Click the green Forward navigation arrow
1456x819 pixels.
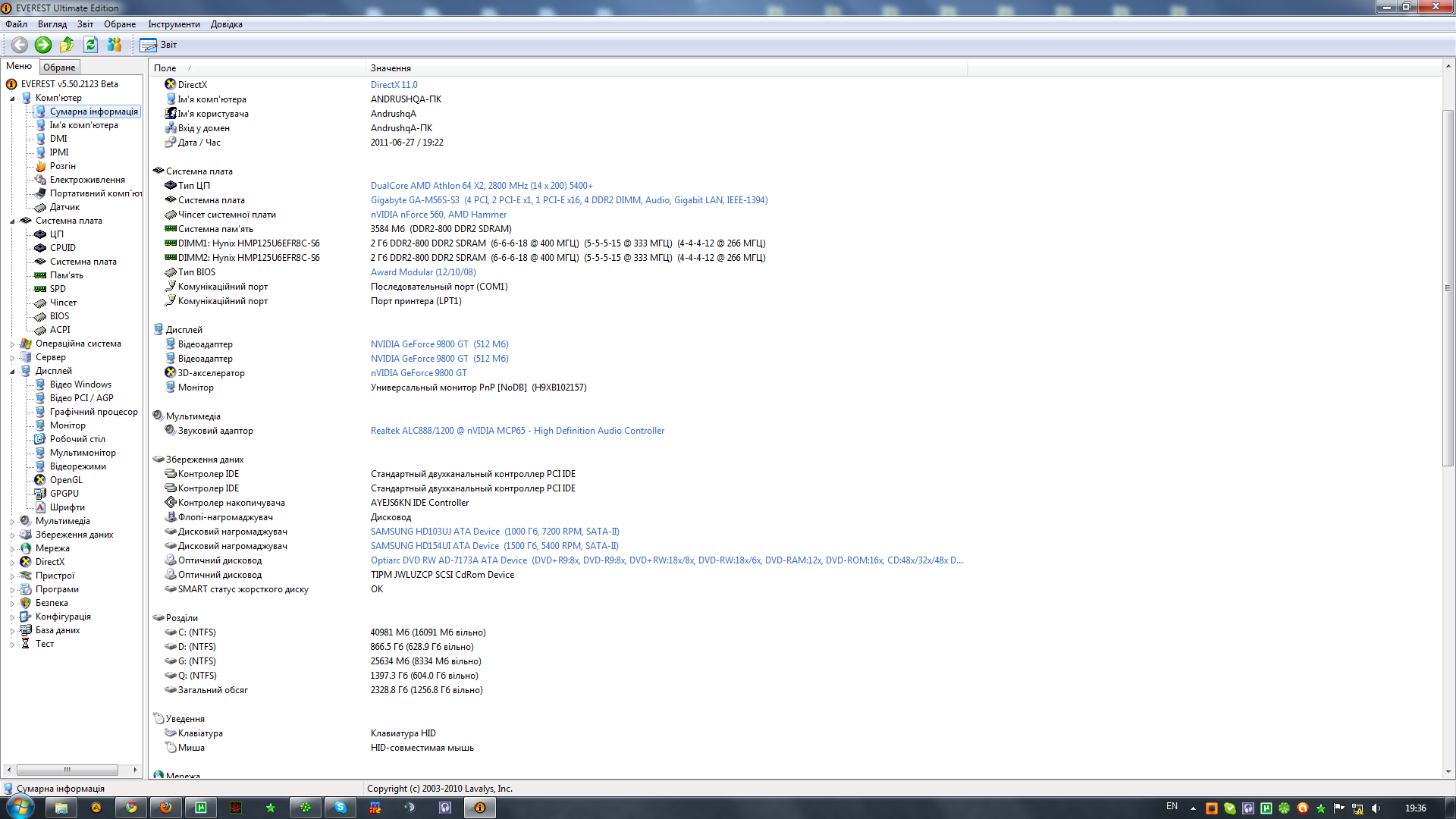(43, 45)
